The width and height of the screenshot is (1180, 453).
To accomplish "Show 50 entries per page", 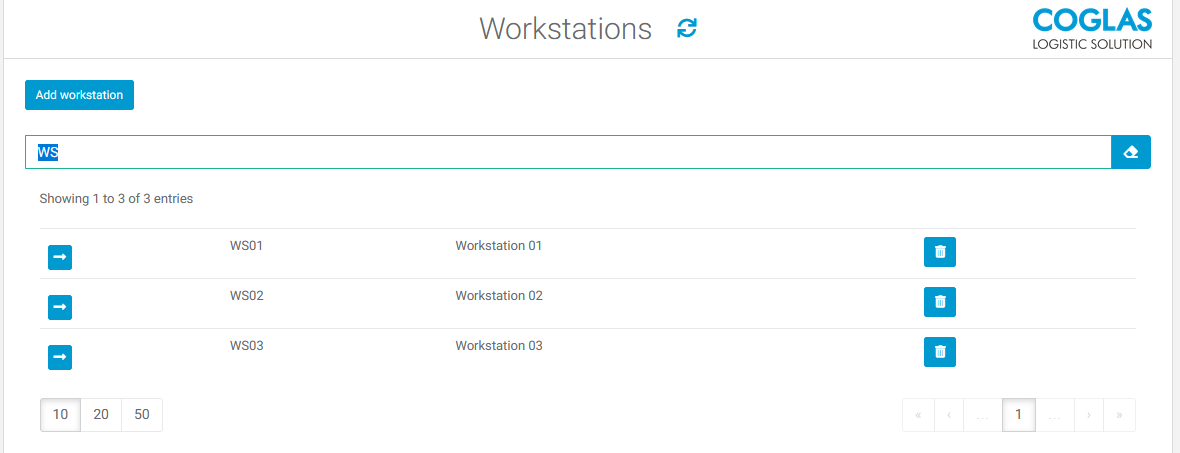I will (x=142, y=415).
